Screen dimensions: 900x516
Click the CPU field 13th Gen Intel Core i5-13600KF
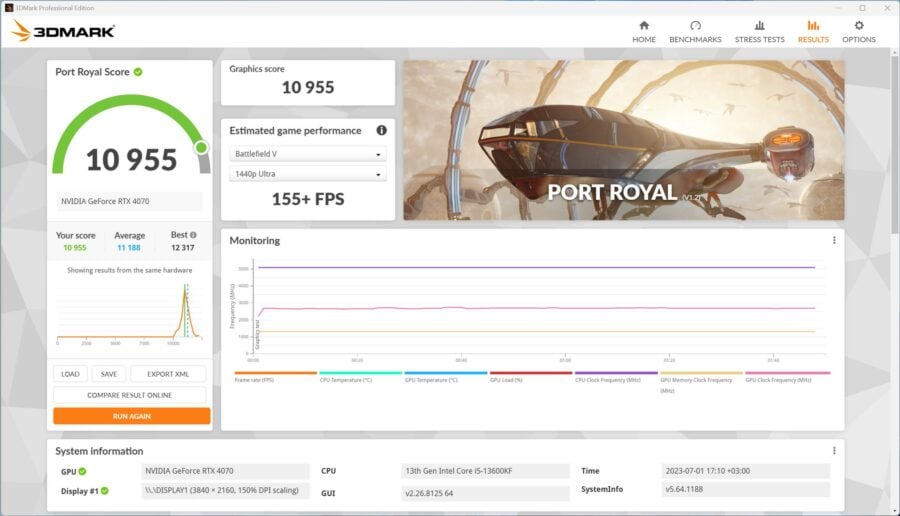pyautogui.click(x=485, y=471)
